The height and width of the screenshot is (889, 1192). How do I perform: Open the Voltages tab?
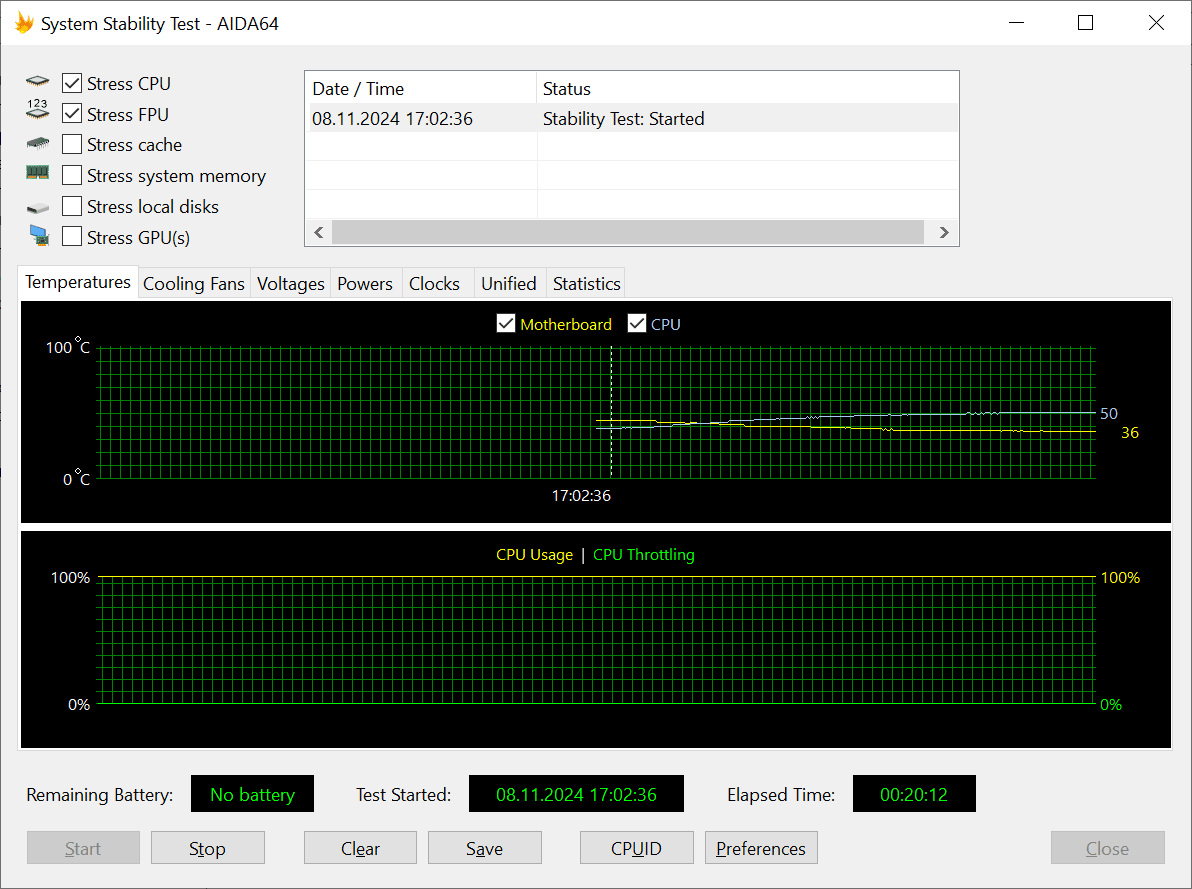pos(290,284)
